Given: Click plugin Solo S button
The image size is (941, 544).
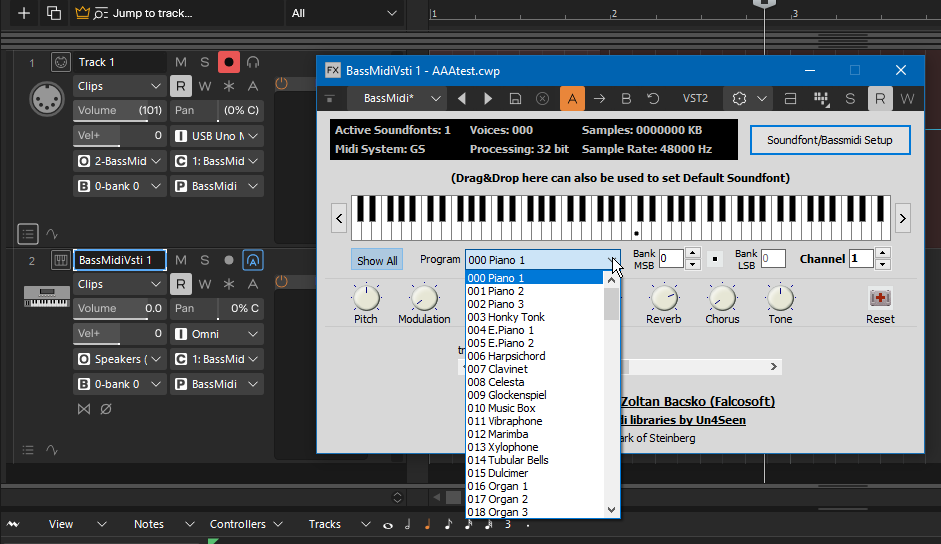Looking at the screenshot, I should (x=850, y=98).
